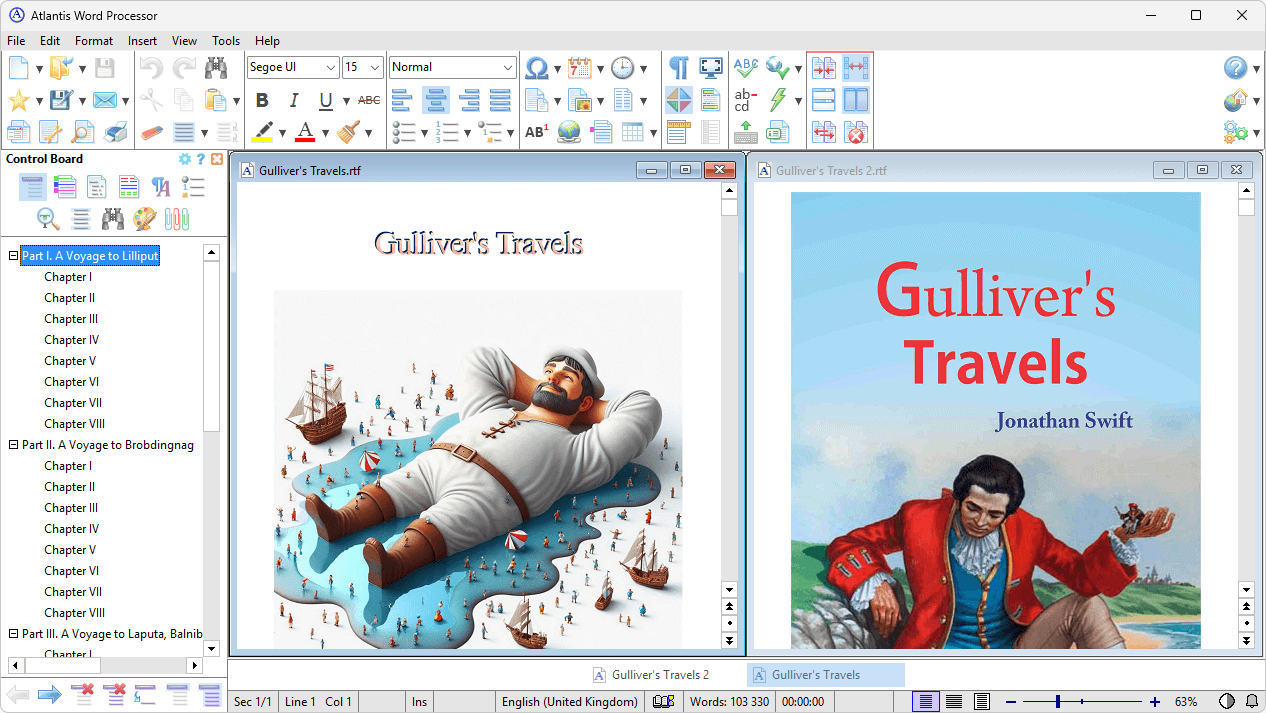Click the Control Board magnifier T icon

pos(48,219)
